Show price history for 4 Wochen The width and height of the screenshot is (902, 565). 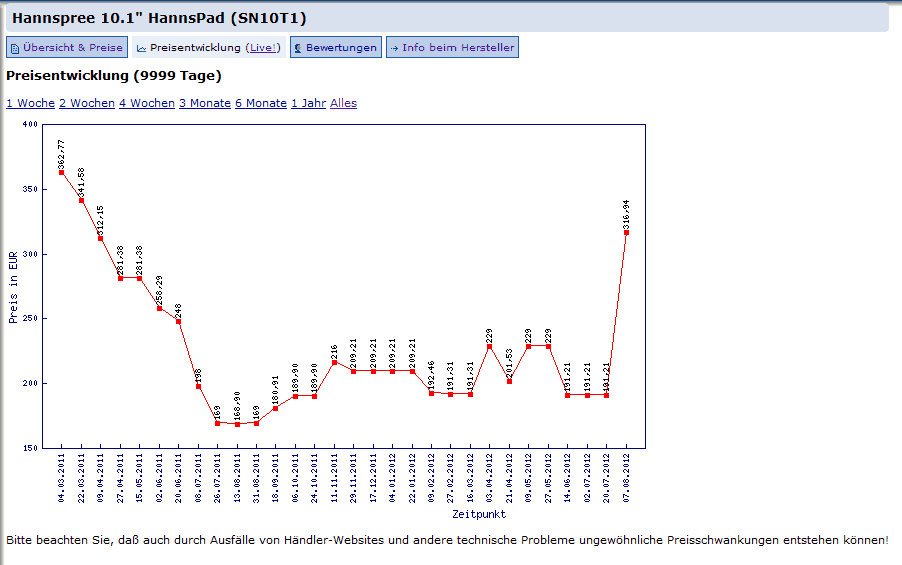[147, 103]
